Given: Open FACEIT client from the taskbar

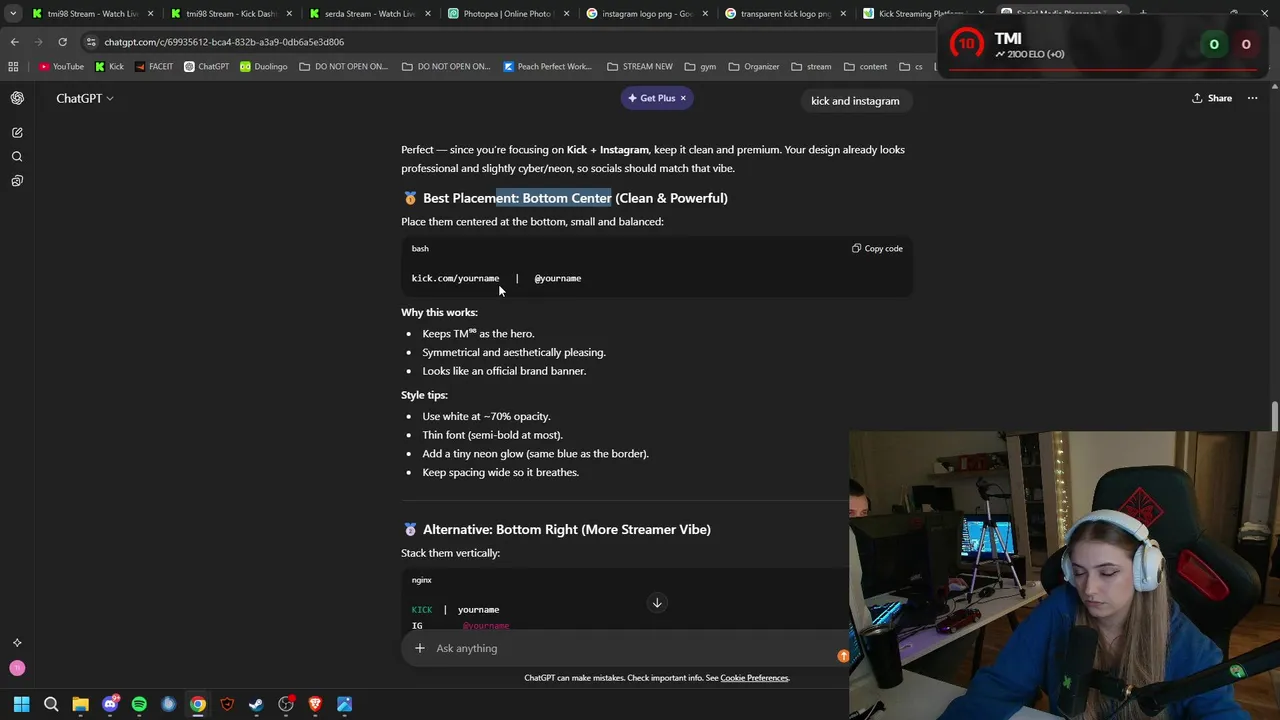Looking at the screenshot, I should [227, 704].
